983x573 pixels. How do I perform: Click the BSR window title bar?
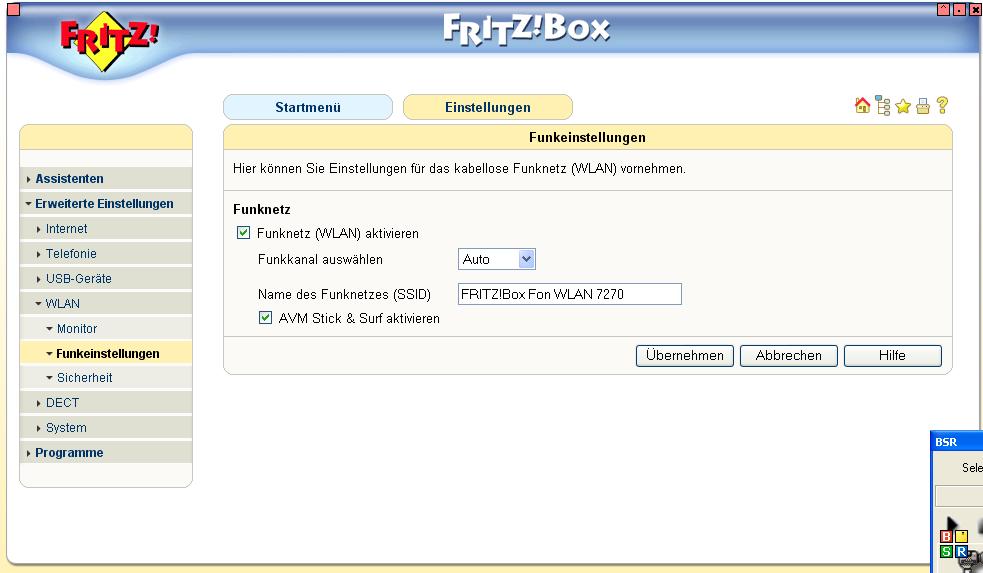[x=957, y=441]
